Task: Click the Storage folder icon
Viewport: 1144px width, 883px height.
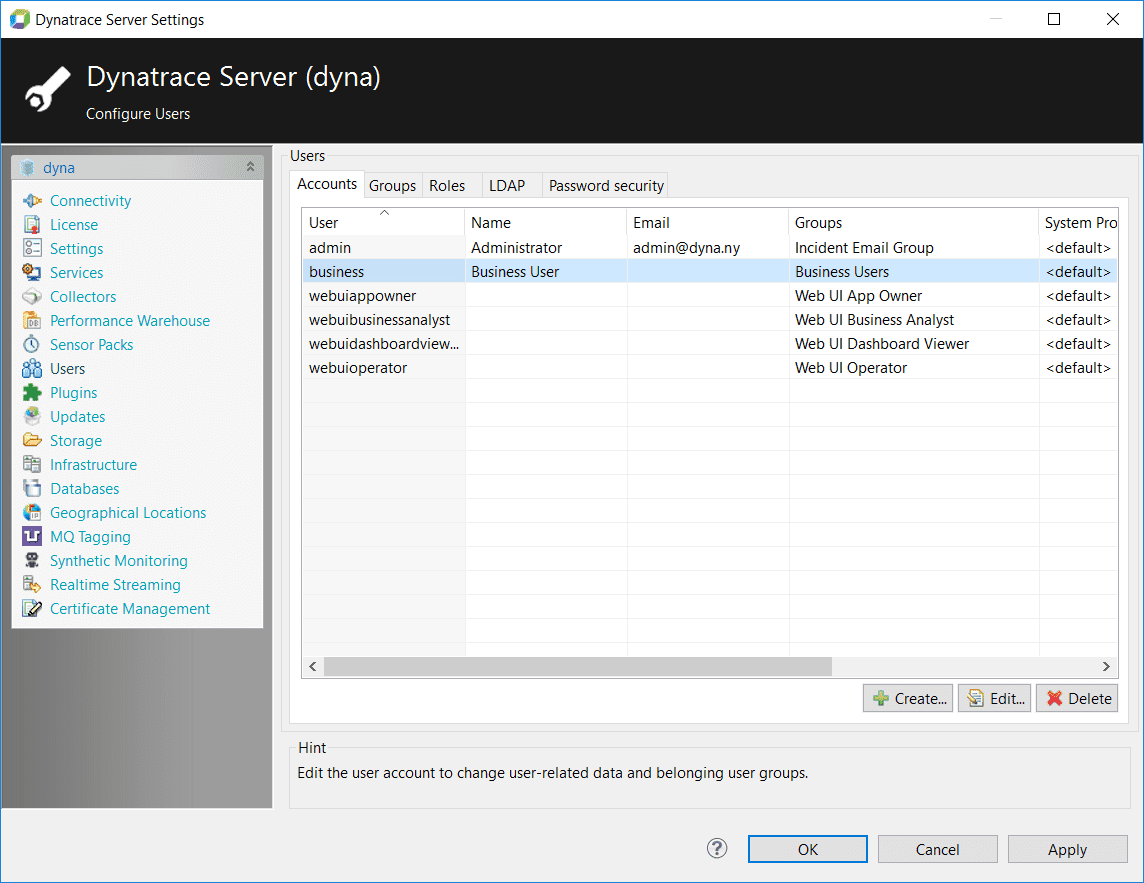Action: coord(32,440)
